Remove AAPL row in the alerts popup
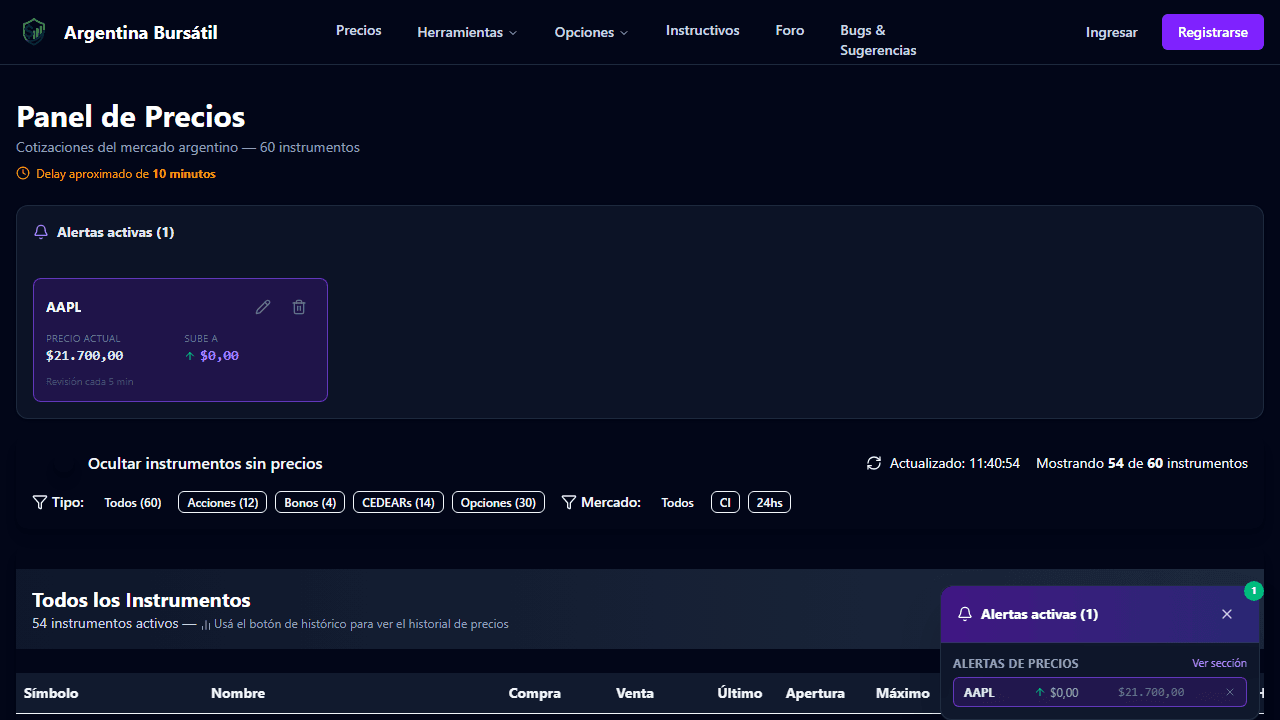Viewport: 1280px width, 720px height. coord(1230,692)
